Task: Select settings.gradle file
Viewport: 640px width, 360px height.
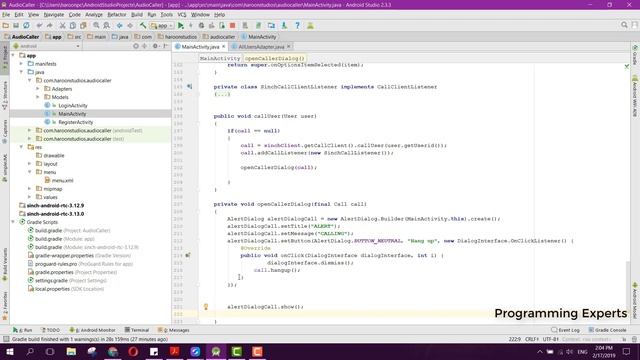Action: point(51,280)
